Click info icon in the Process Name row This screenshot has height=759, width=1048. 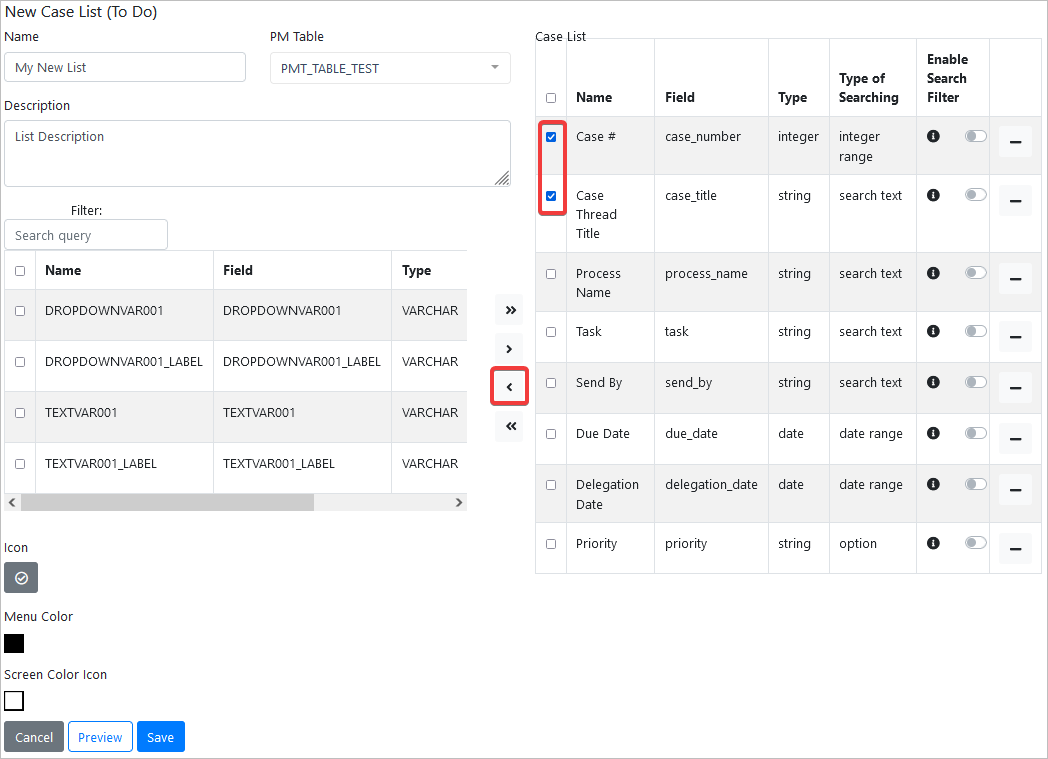click(933, 273)
